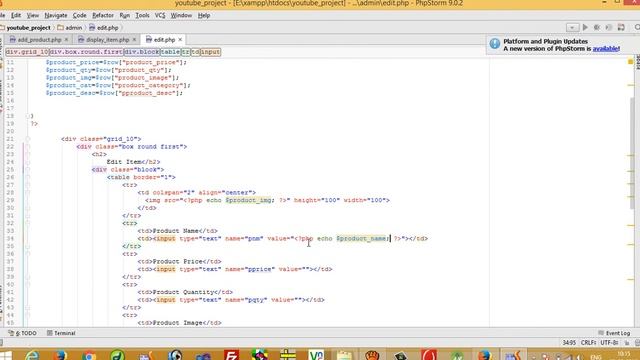The height and width of the screenshot is (360, 640).
Task: Select div.box.round.first structure breadcrumb
Action: click(86, 52)
